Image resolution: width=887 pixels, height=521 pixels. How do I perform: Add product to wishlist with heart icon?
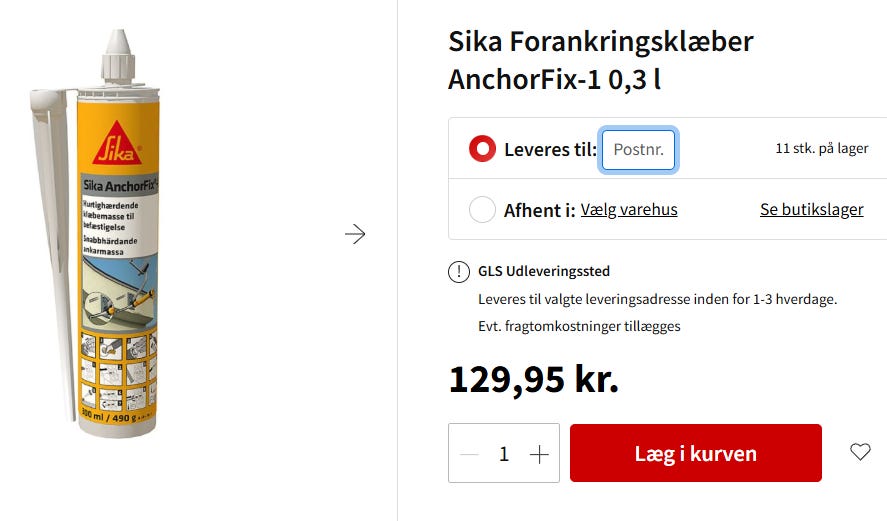pos(860,452)
